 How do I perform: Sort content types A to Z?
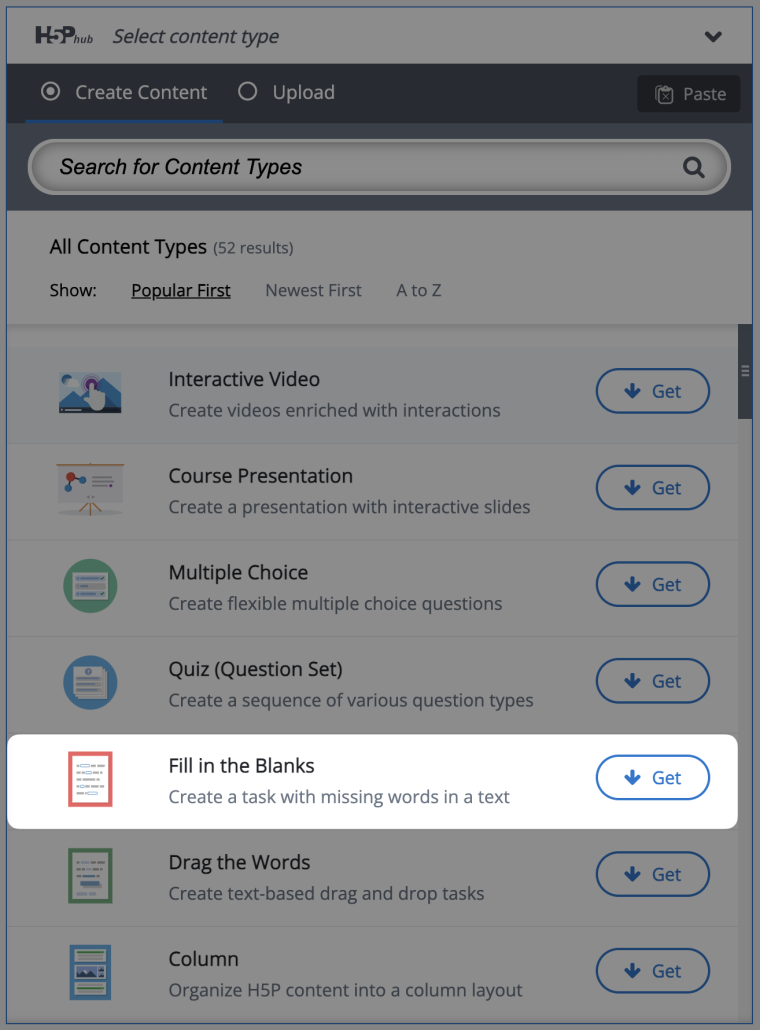pos(418,290)
